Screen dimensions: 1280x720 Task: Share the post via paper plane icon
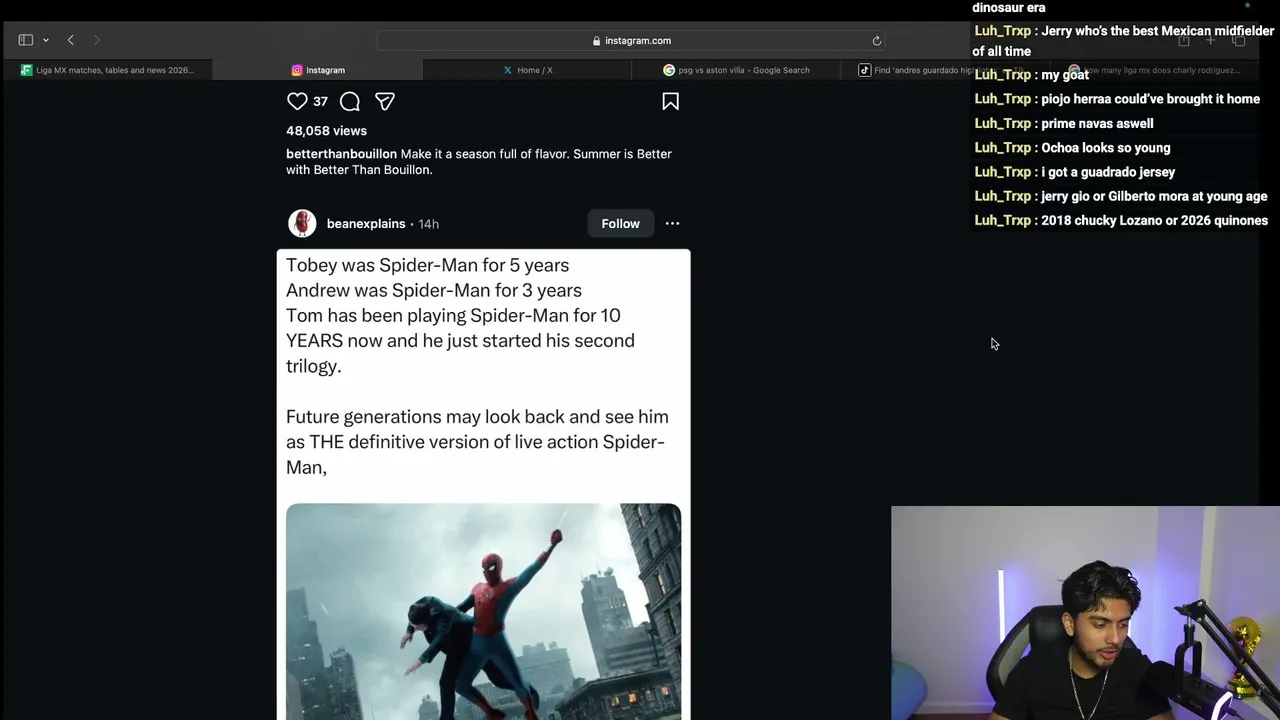385,101
